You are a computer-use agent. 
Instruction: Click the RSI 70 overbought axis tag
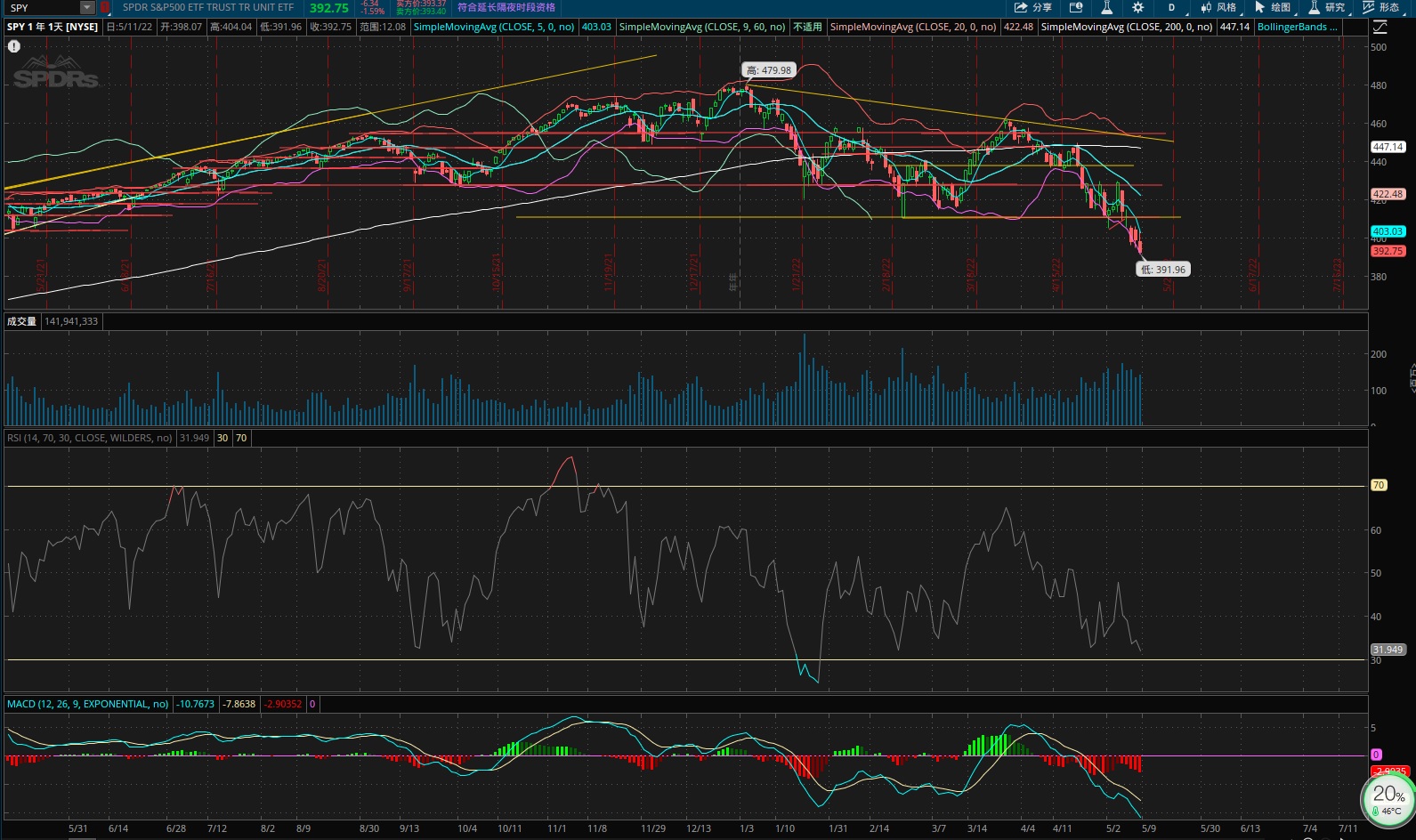[1379, 485]
